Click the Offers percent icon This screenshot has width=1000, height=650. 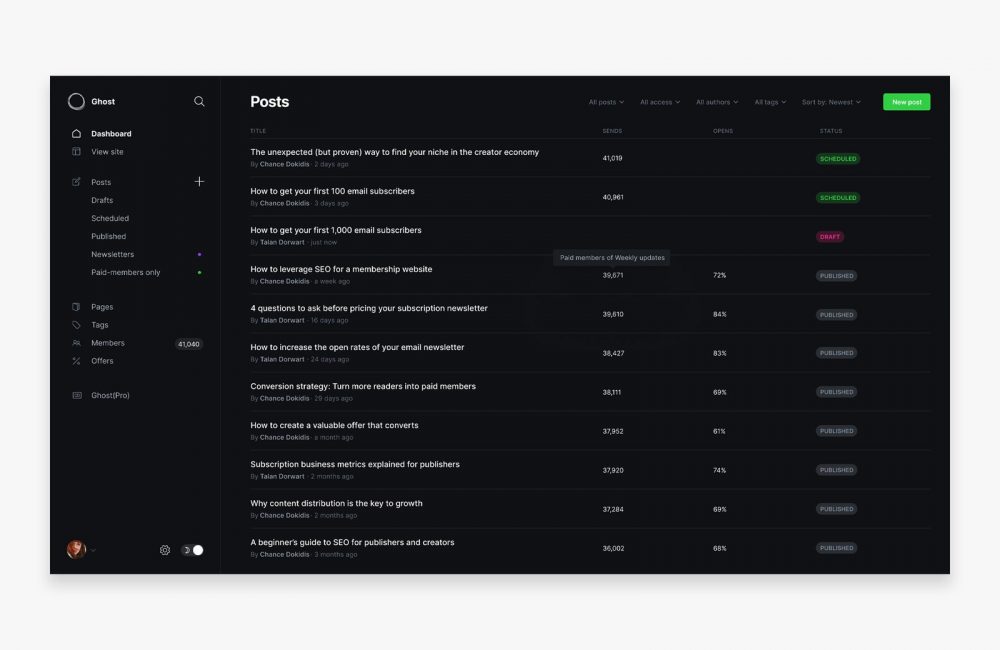coord(76,361)
